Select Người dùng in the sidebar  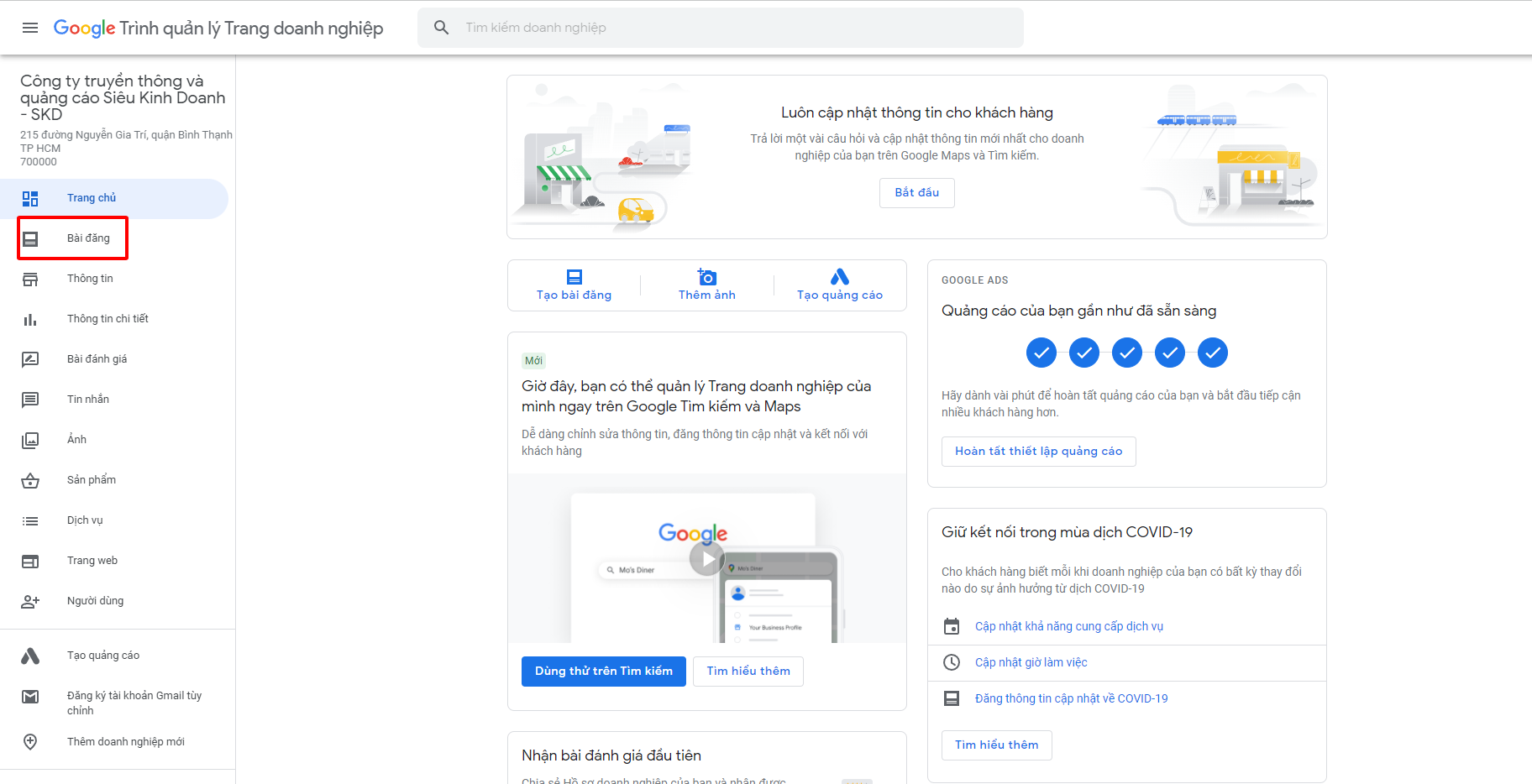[114, 602]
